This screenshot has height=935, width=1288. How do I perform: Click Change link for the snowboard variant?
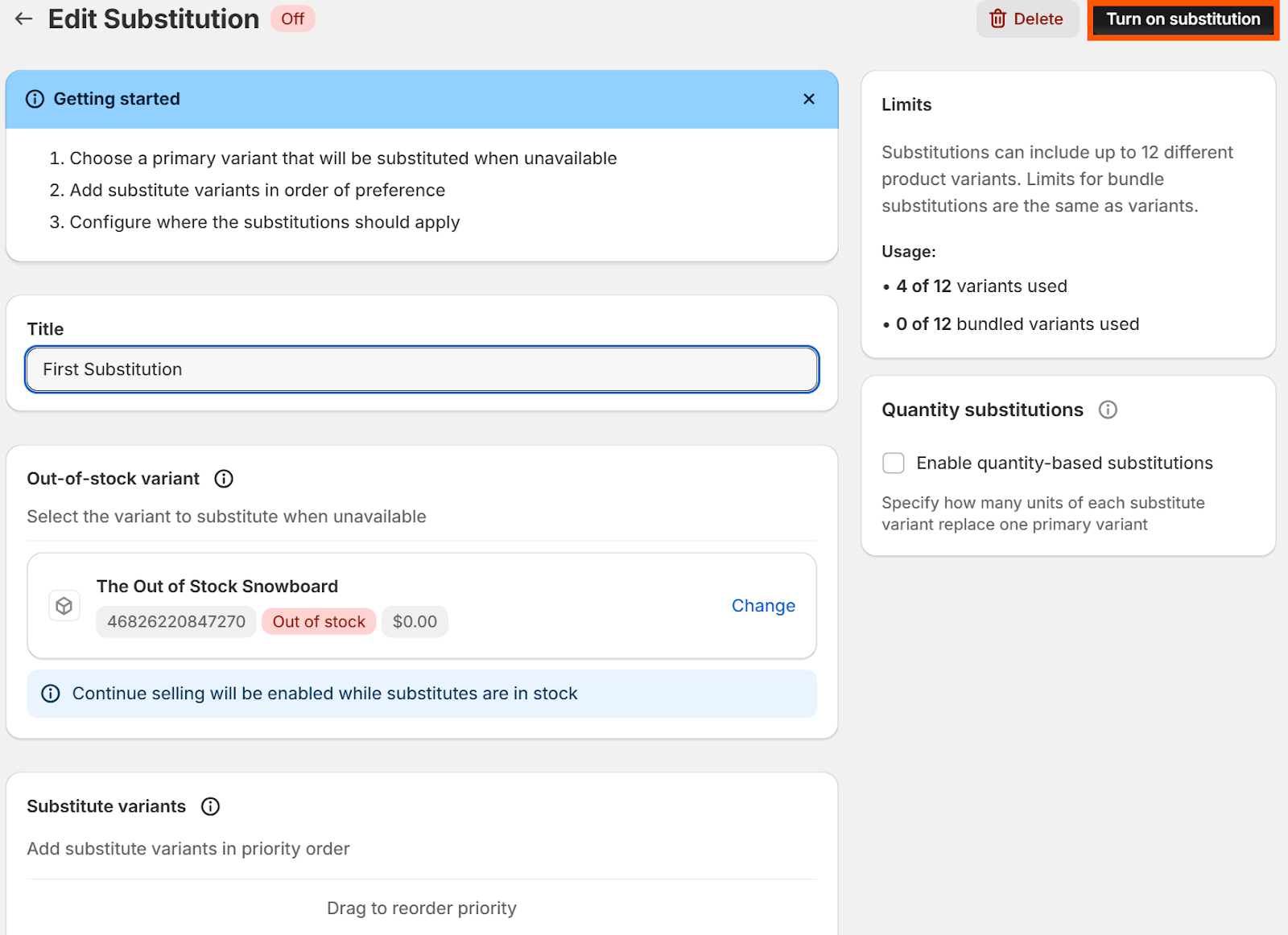click(762, 606)
